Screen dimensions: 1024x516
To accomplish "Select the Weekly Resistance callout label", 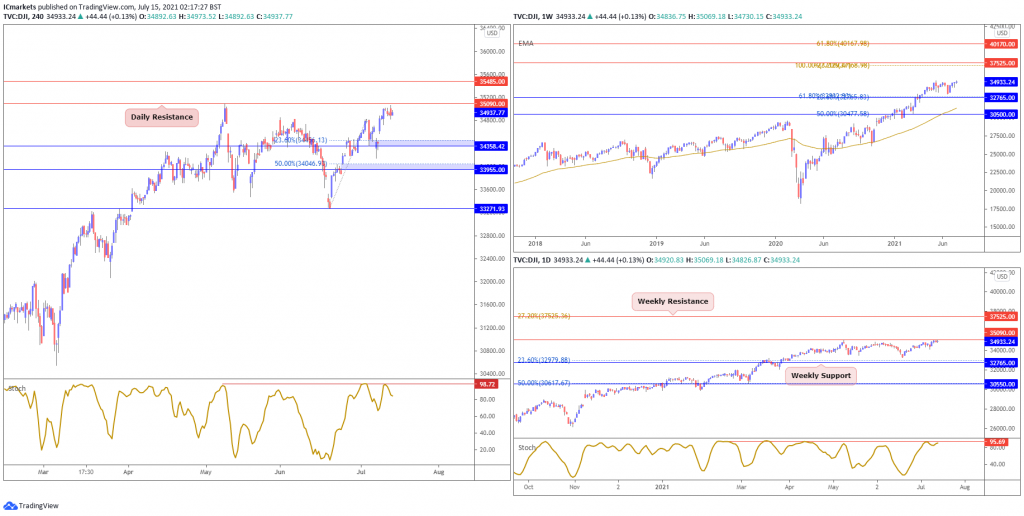I will (673, 302).
